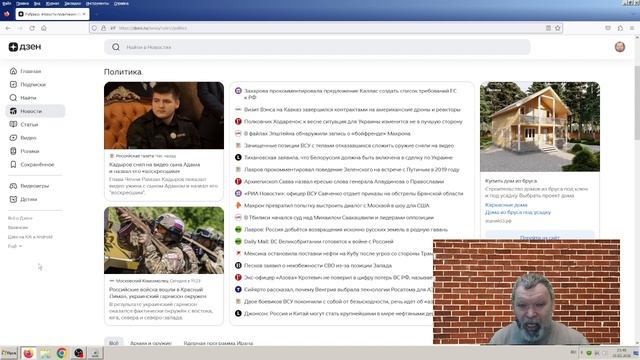Open the OBS icon in taskbar
The height and width of the screenshot is (360, 640).
pos(78,353)
